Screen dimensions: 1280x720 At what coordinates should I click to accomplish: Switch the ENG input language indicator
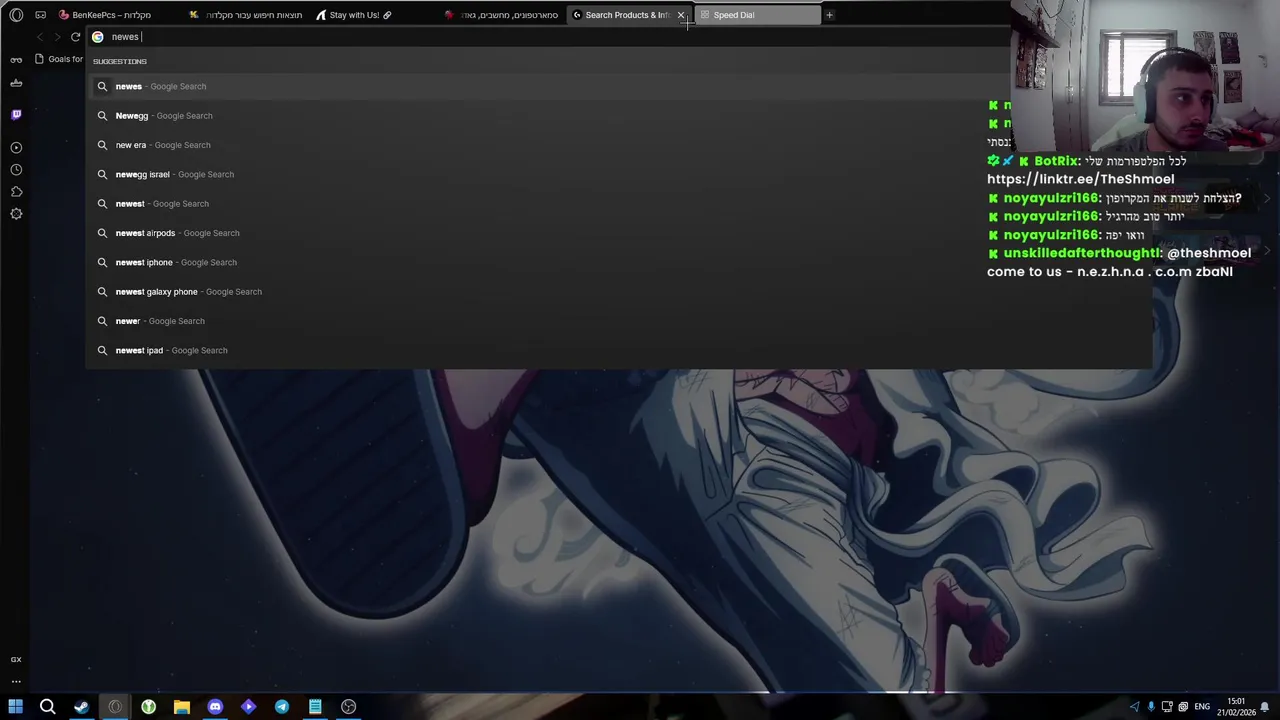pyautogui.click(x=1202, y=707)
